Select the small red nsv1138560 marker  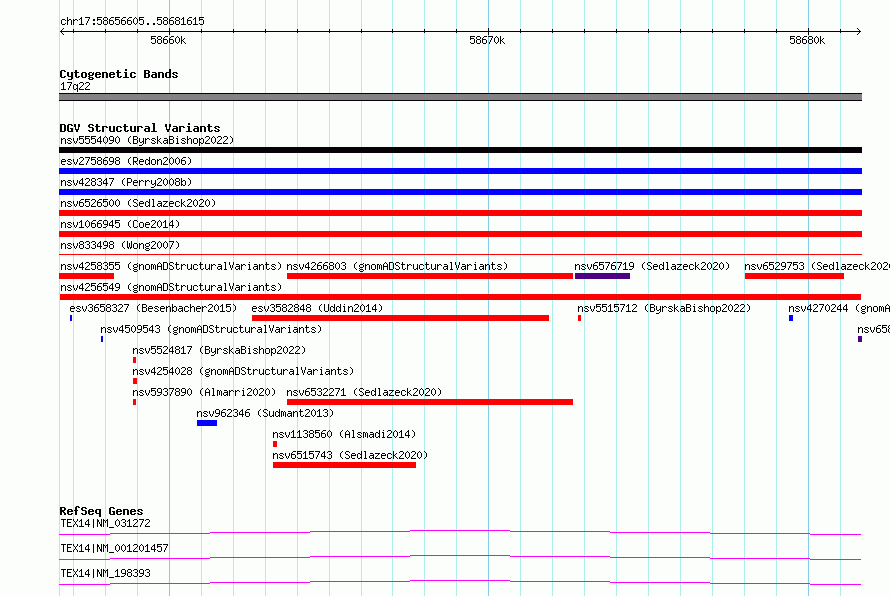[275, 444]
